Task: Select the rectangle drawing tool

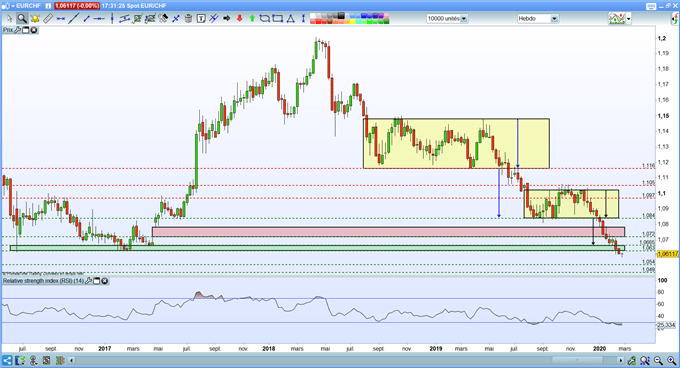Action: [278, 19]
